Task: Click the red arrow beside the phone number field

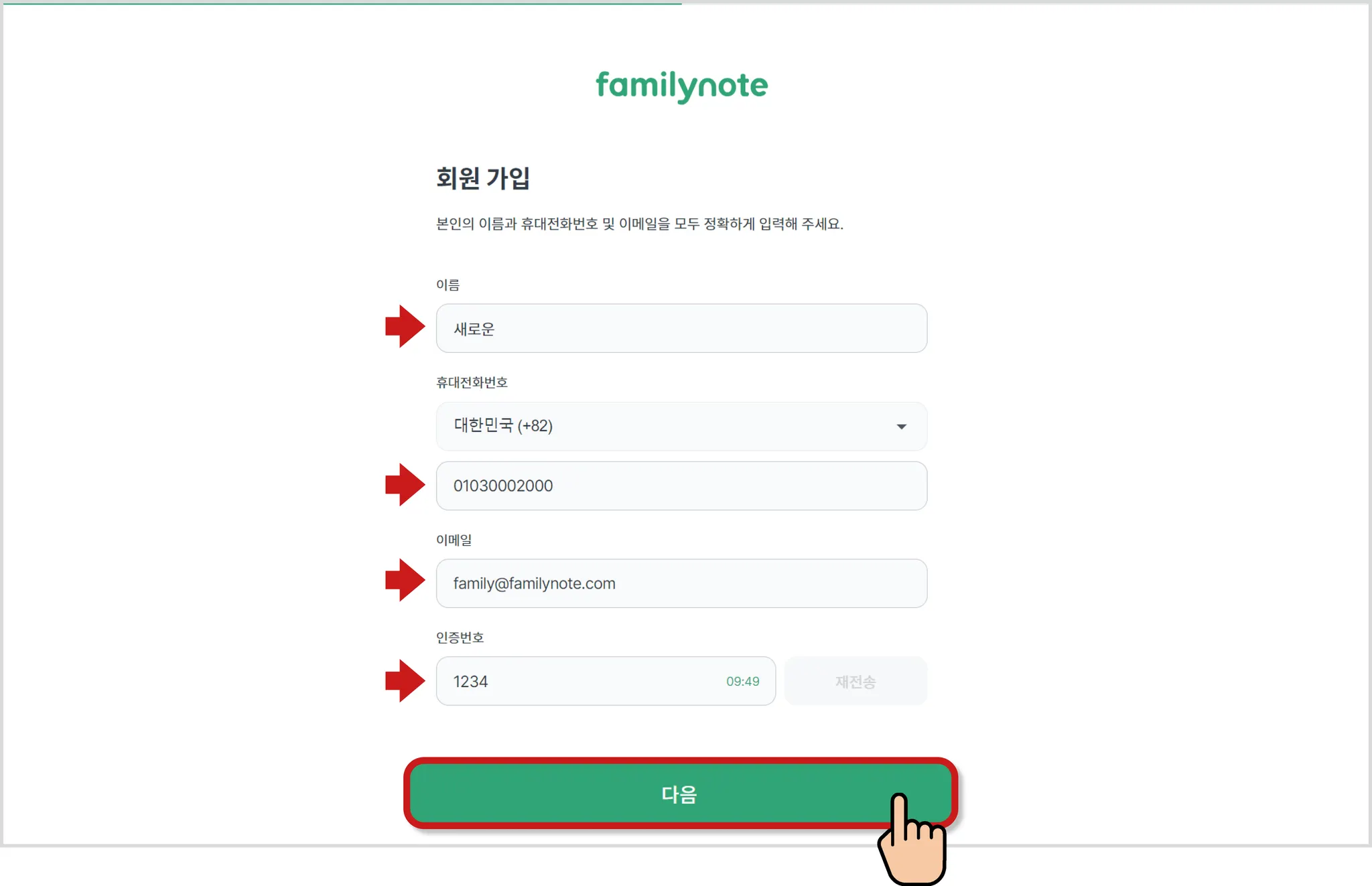Action: tap(405, 484)
